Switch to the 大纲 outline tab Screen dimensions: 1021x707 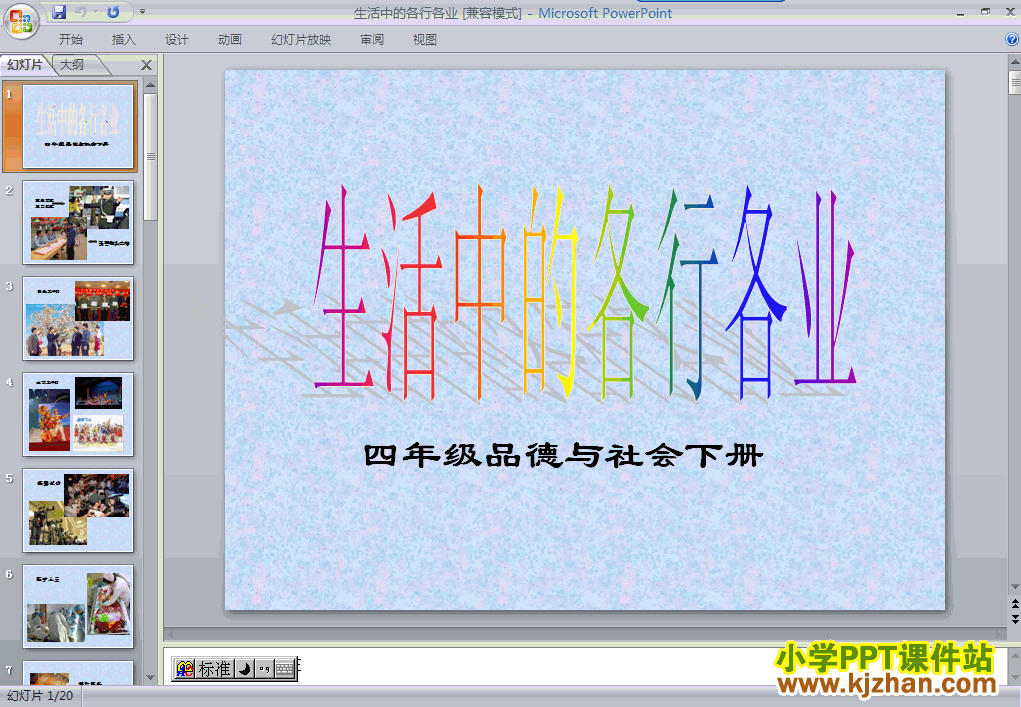(x=73, y=64)
